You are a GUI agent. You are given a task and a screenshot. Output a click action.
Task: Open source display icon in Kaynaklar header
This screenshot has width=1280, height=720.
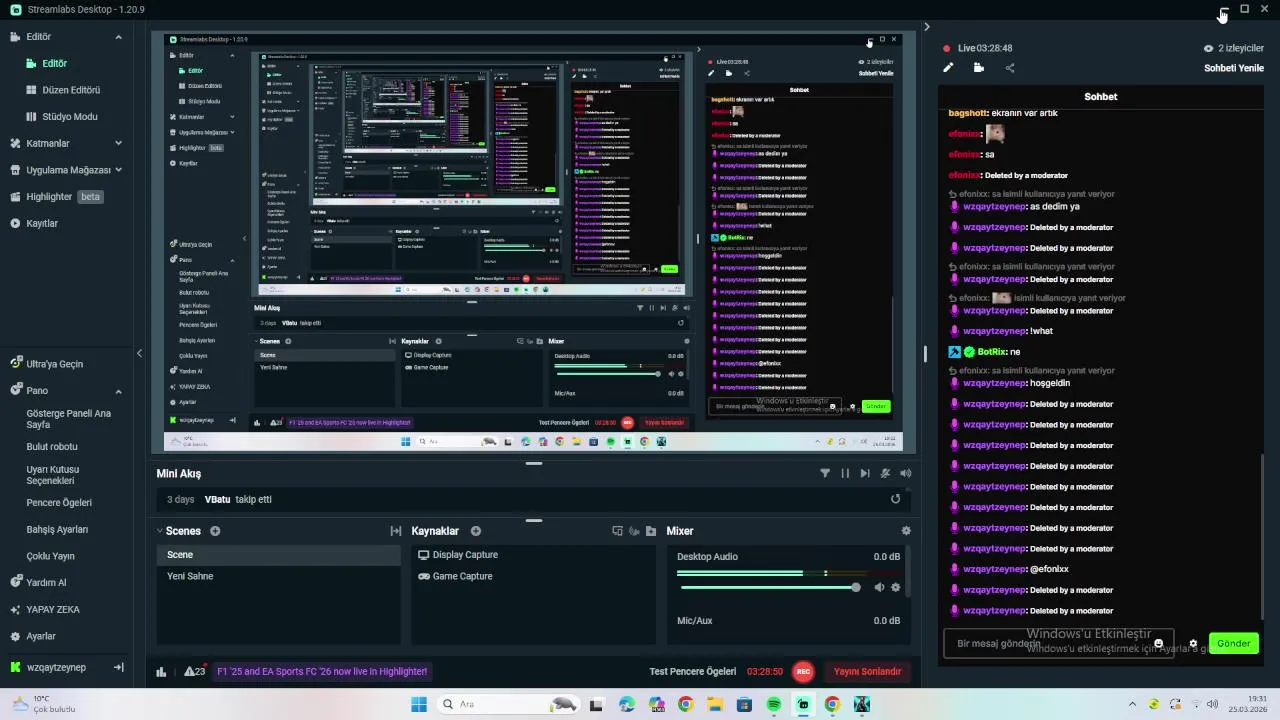[617, 531]
